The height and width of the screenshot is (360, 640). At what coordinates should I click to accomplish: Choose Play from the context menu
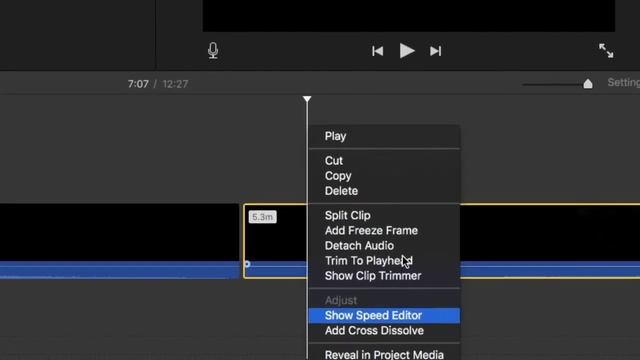click(384, 136)
